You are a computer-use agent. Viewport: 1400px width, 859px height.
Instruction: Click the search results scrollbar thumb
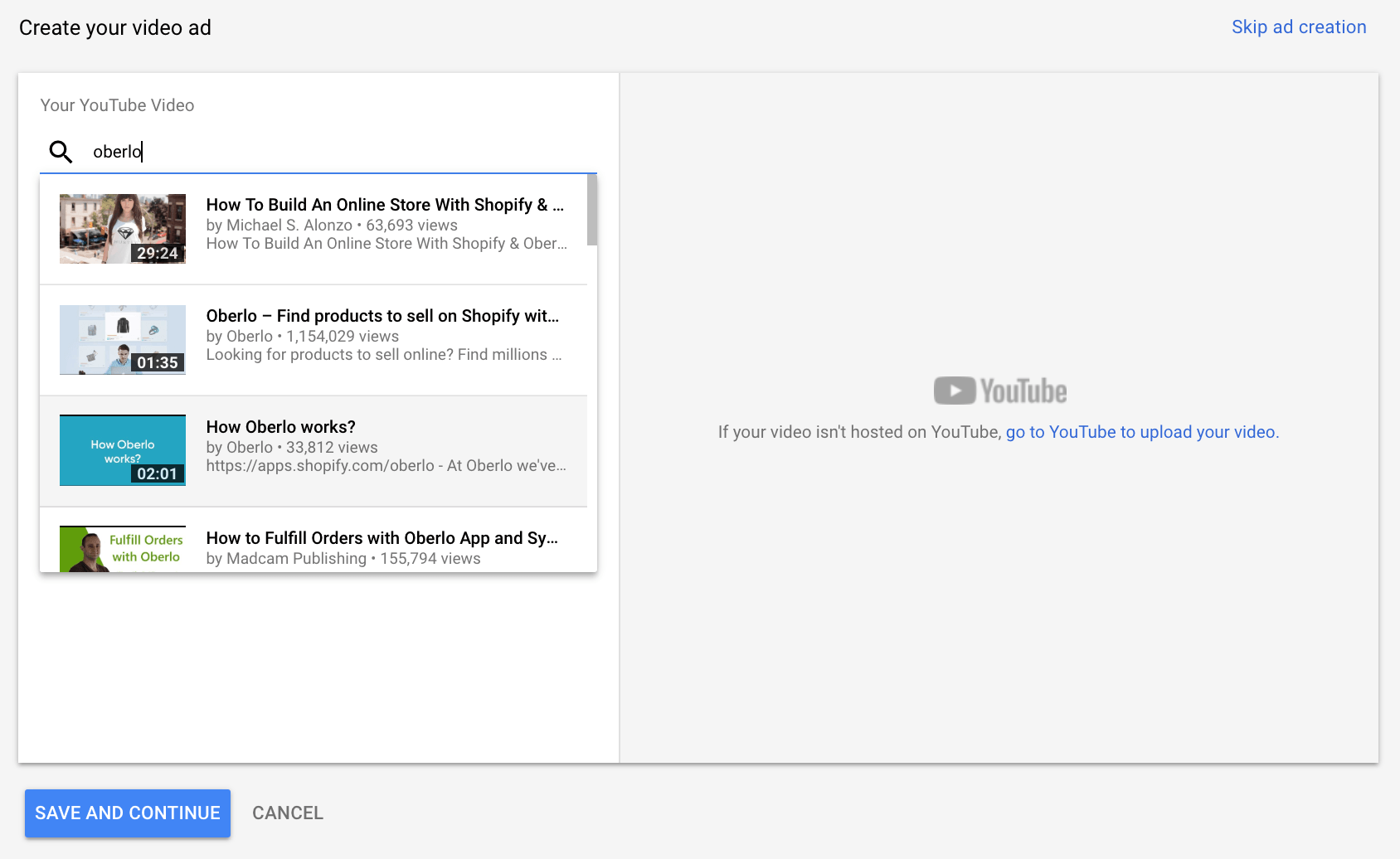[x=591, y=210]
